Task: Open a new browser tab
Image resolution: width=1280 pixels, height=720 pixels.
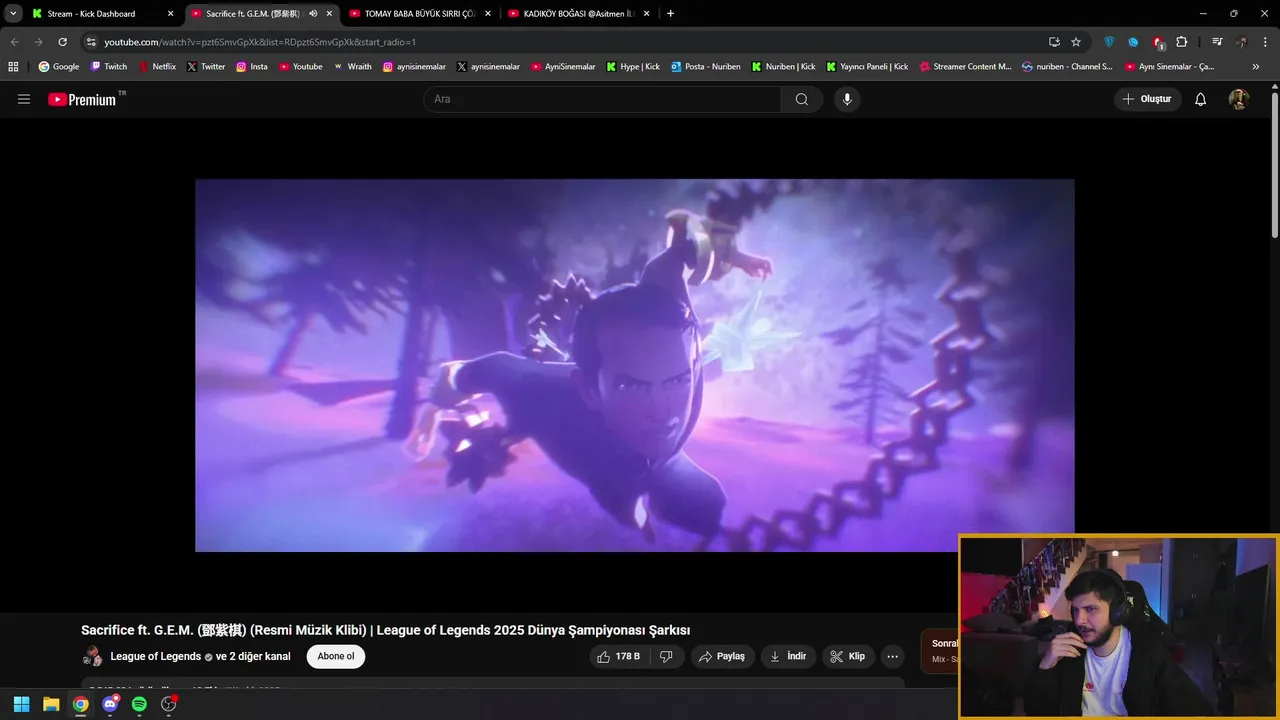Action: pyautogui.click(x=670, y=14)
